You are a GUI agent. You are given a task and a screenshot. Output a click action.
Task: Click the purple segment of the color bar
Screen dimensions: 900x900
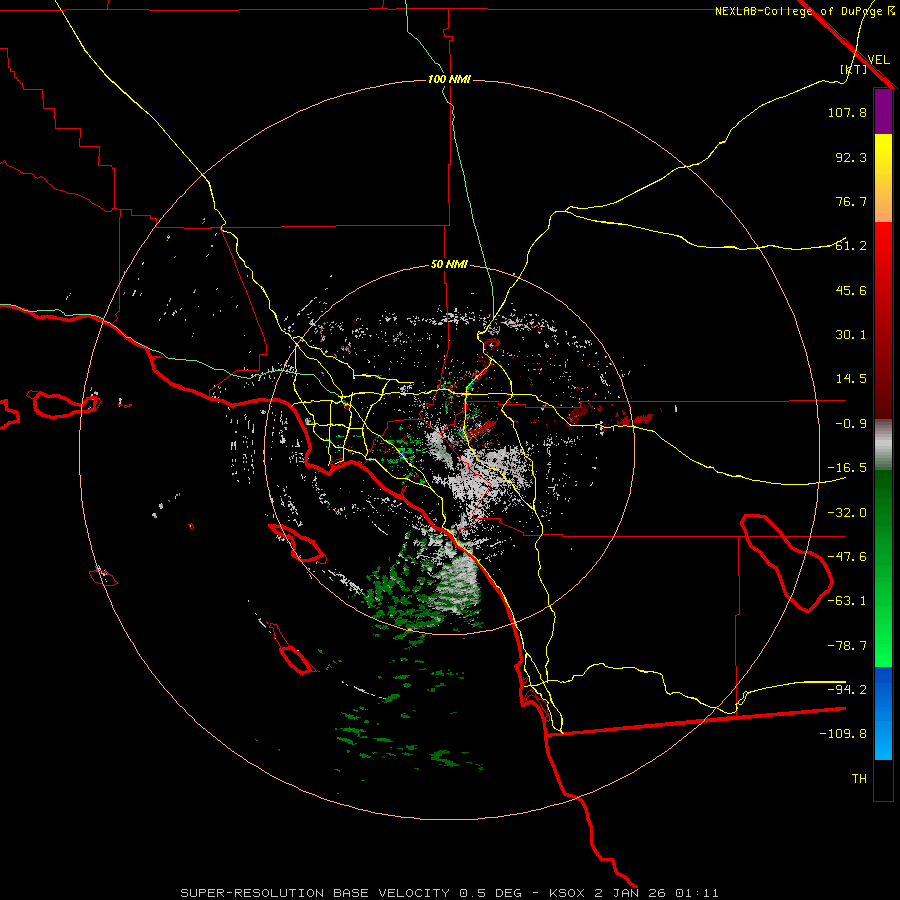pyautogui.click(x=883, y=111)
